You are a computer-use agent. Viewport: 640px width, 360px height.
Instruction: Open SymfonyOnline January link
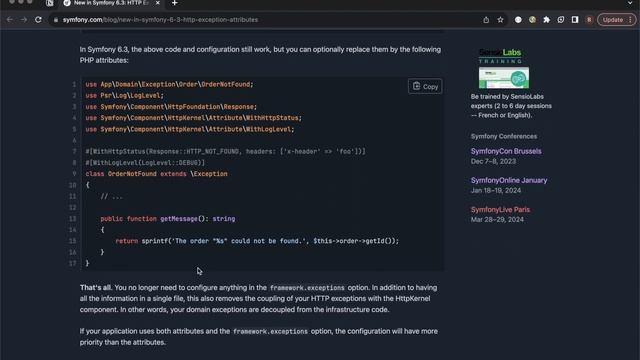click(x=509, y=180)
